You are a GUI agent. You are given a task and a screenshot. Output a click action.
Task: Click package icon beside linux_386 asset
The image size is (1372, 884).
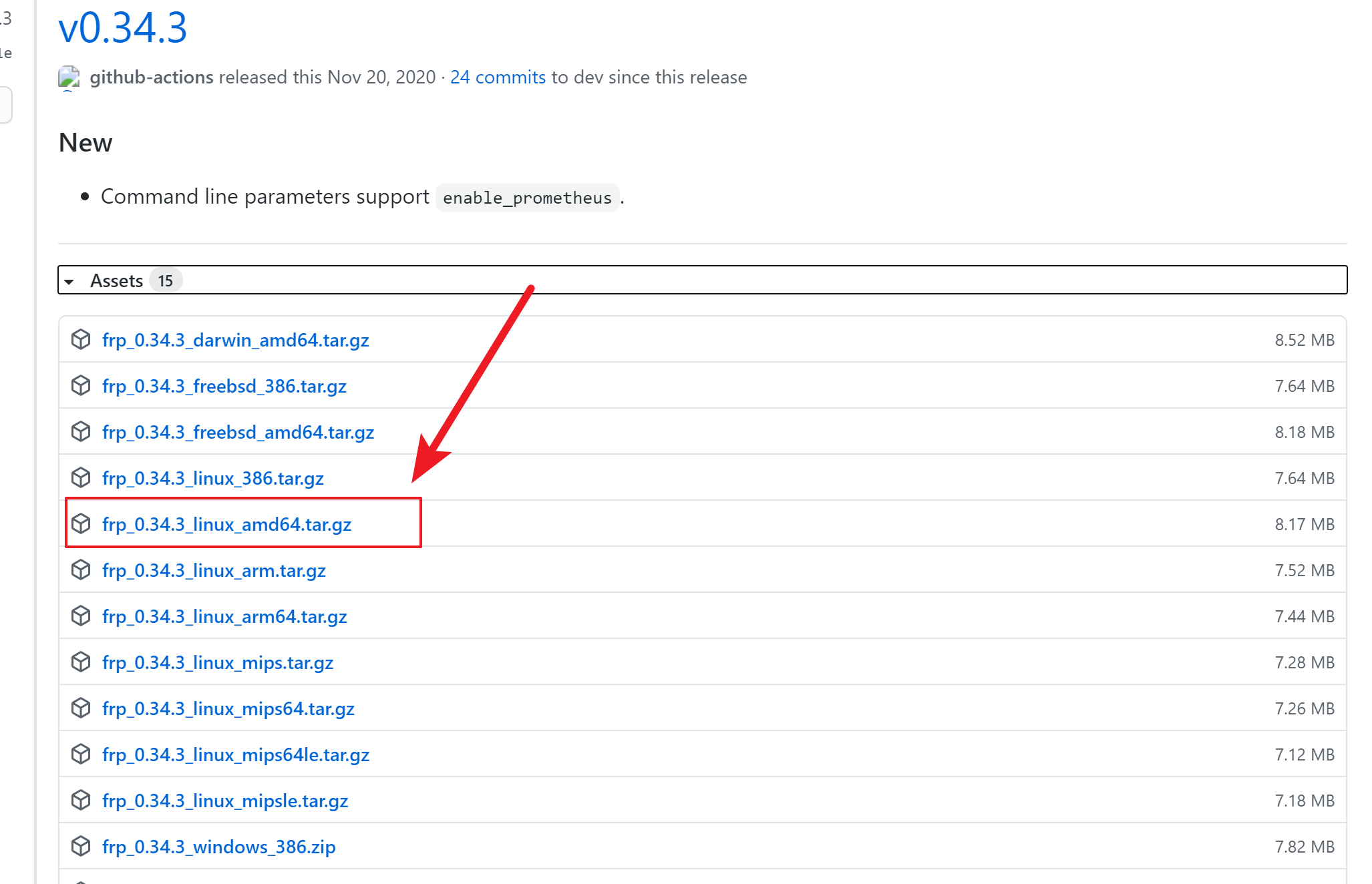pos(81,477)
